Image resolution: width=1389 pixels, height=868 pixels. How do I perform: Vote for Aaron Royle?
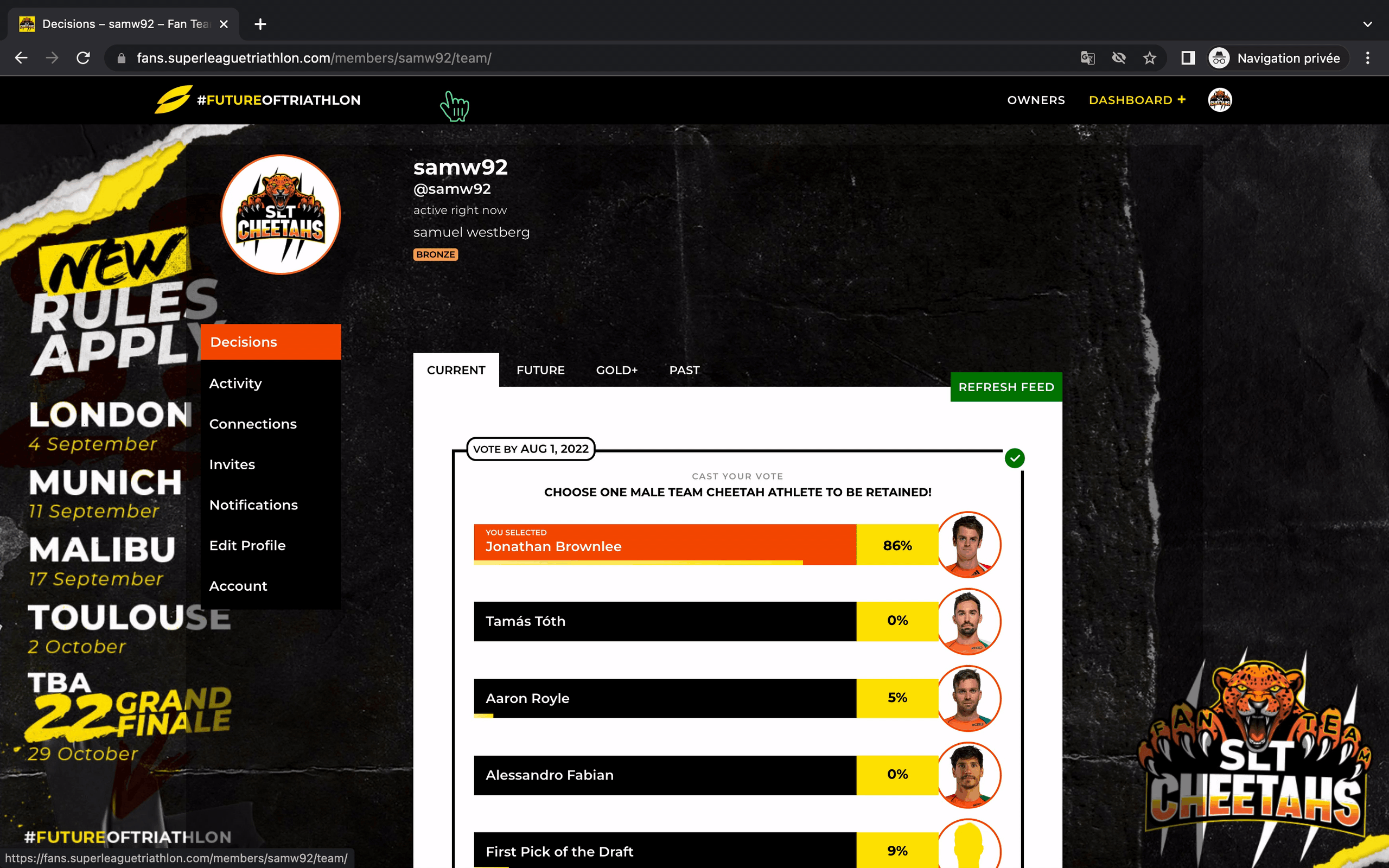coord(665,698)
